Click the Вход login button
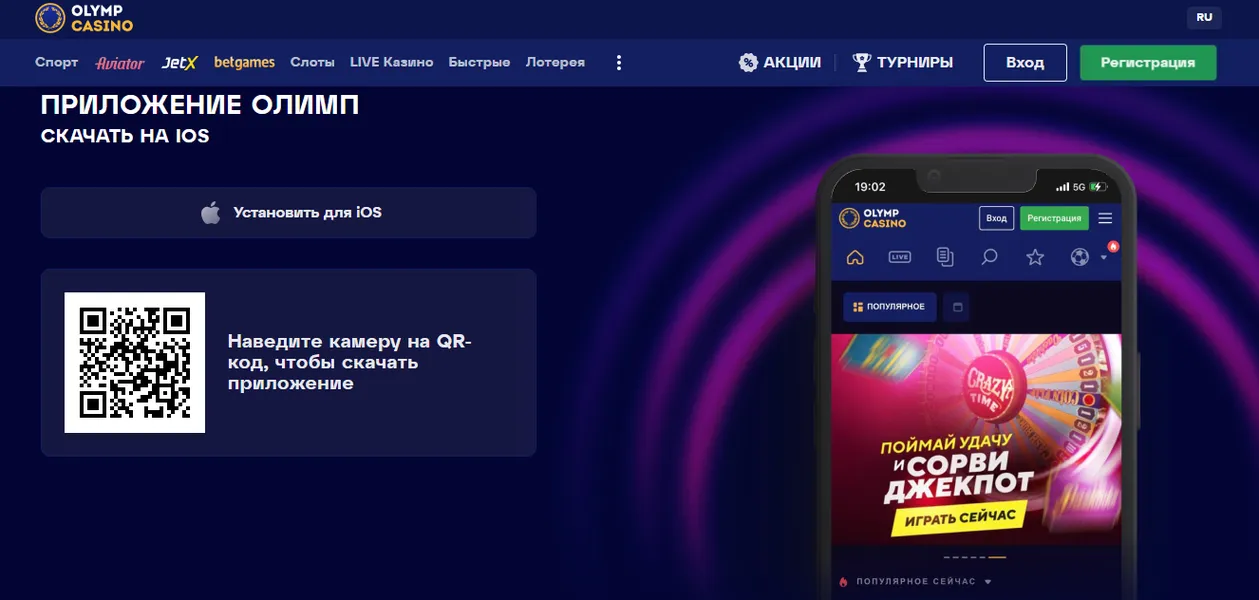Viewport: 1259px width, 600px height. coord(1025,62)
